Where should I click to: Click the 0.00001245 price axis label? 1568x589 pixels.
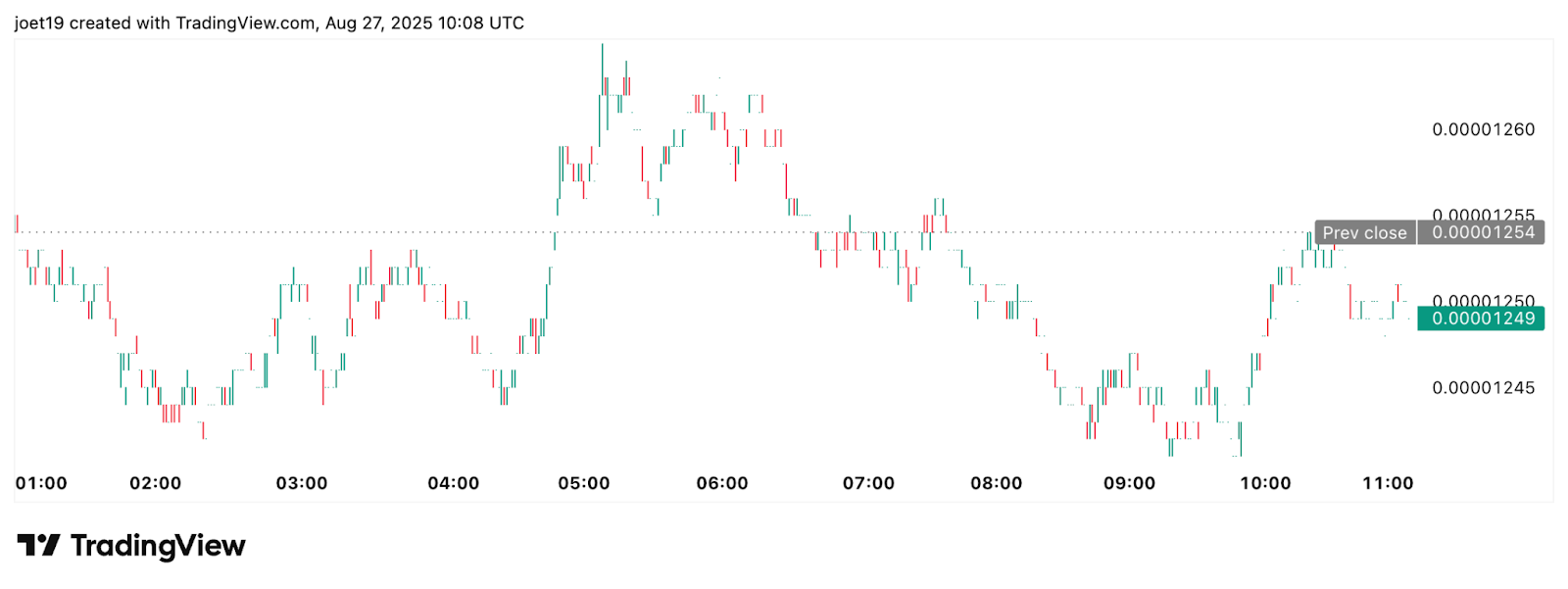point(1483,388)
